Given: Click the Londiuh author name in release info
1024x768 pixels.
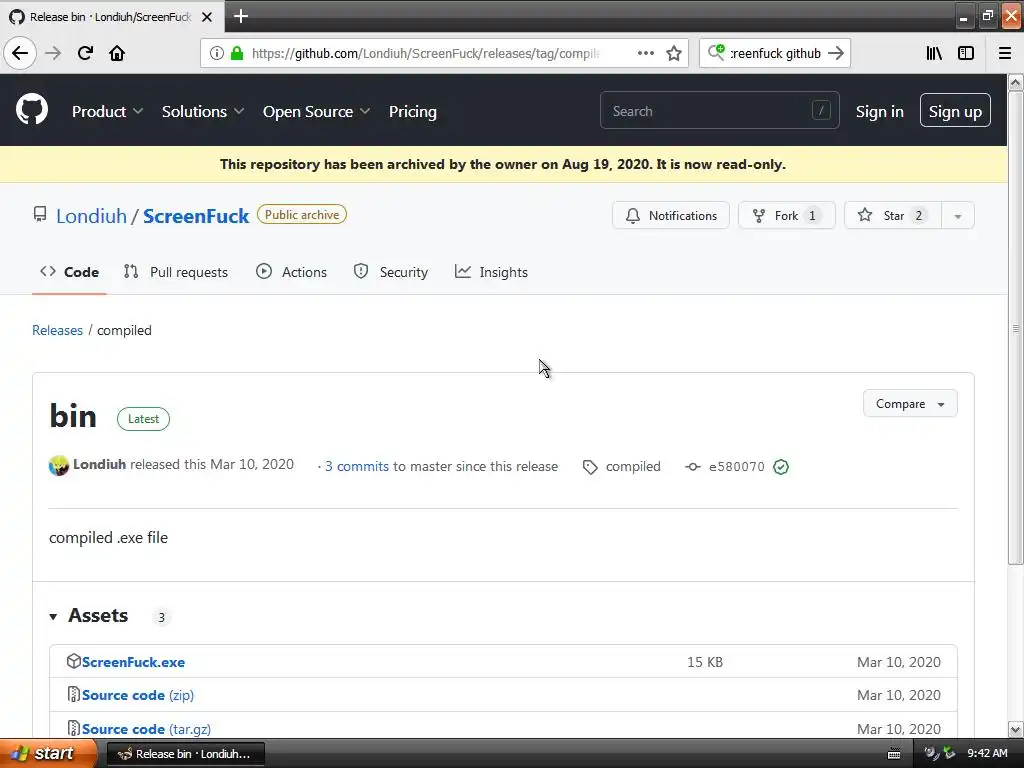Looking at the screenshot, I should (99, 464).
